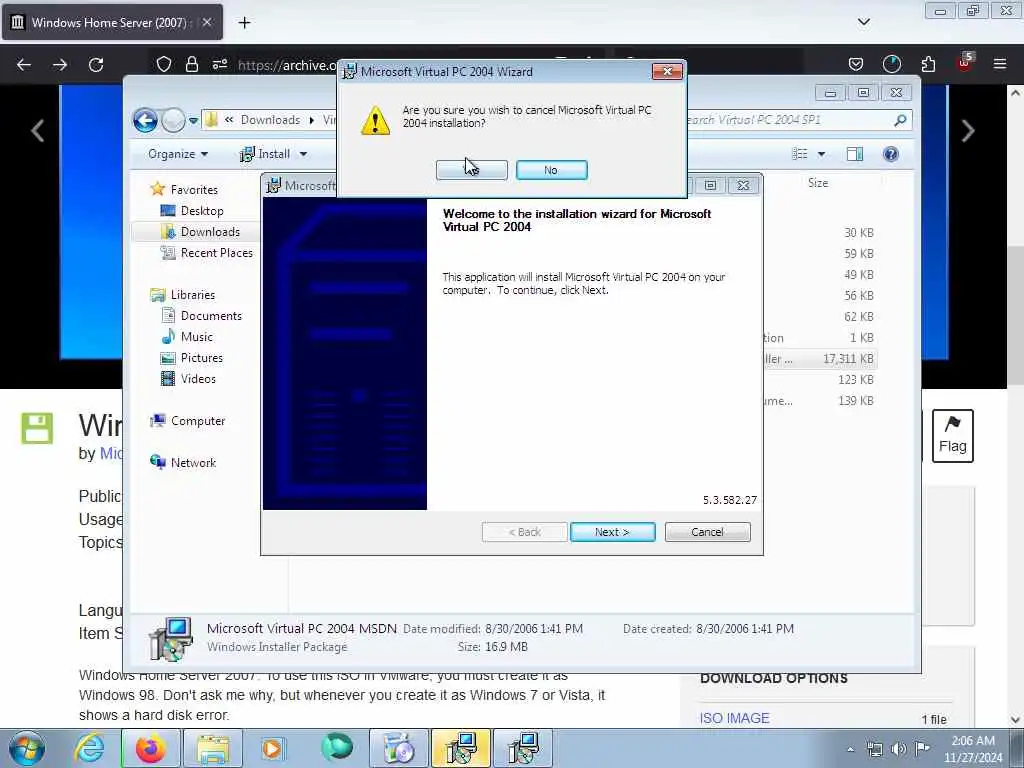Close the Windows Home Server (2007) tab

coord(207,22)
